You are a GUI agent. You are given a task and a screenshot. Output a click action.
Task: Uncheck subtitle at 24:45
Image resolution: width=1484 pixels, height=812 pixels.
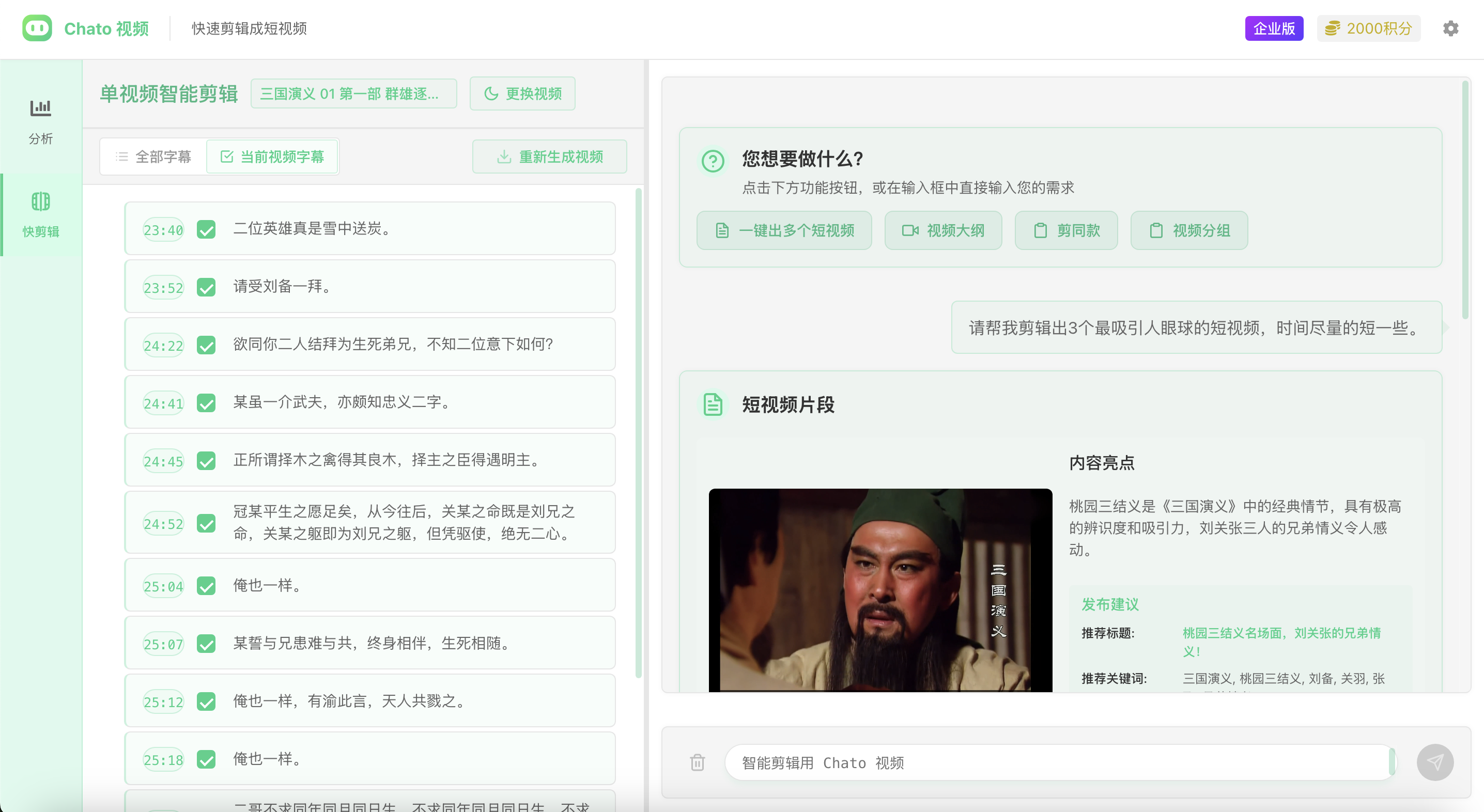(206, 461)
